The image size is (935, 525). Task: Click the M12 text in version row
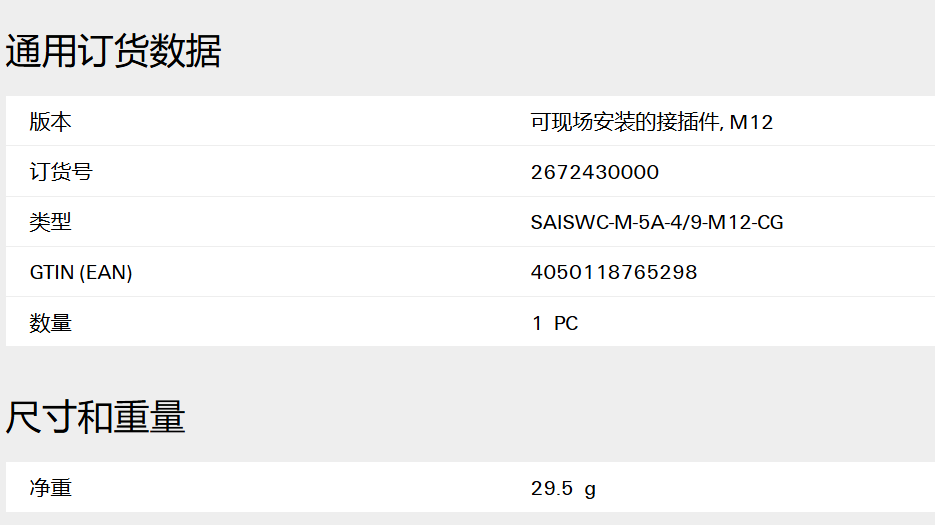(751, 122)
